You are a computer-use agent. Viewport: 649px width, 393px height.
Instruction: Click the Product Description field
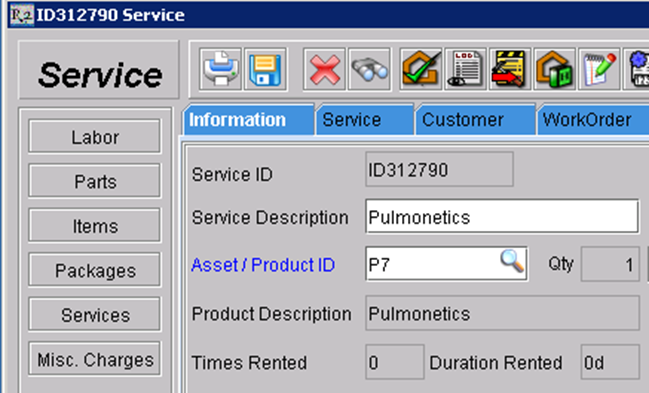pyautogui.click(x=502, y=313)
